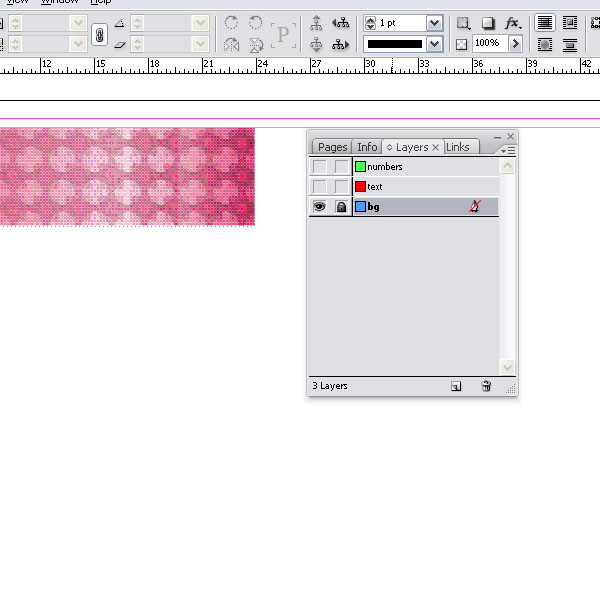Viewport: 600px width, 600px height.
Task: Click the P transform preview indicator
Action: (x=283, y=35)
